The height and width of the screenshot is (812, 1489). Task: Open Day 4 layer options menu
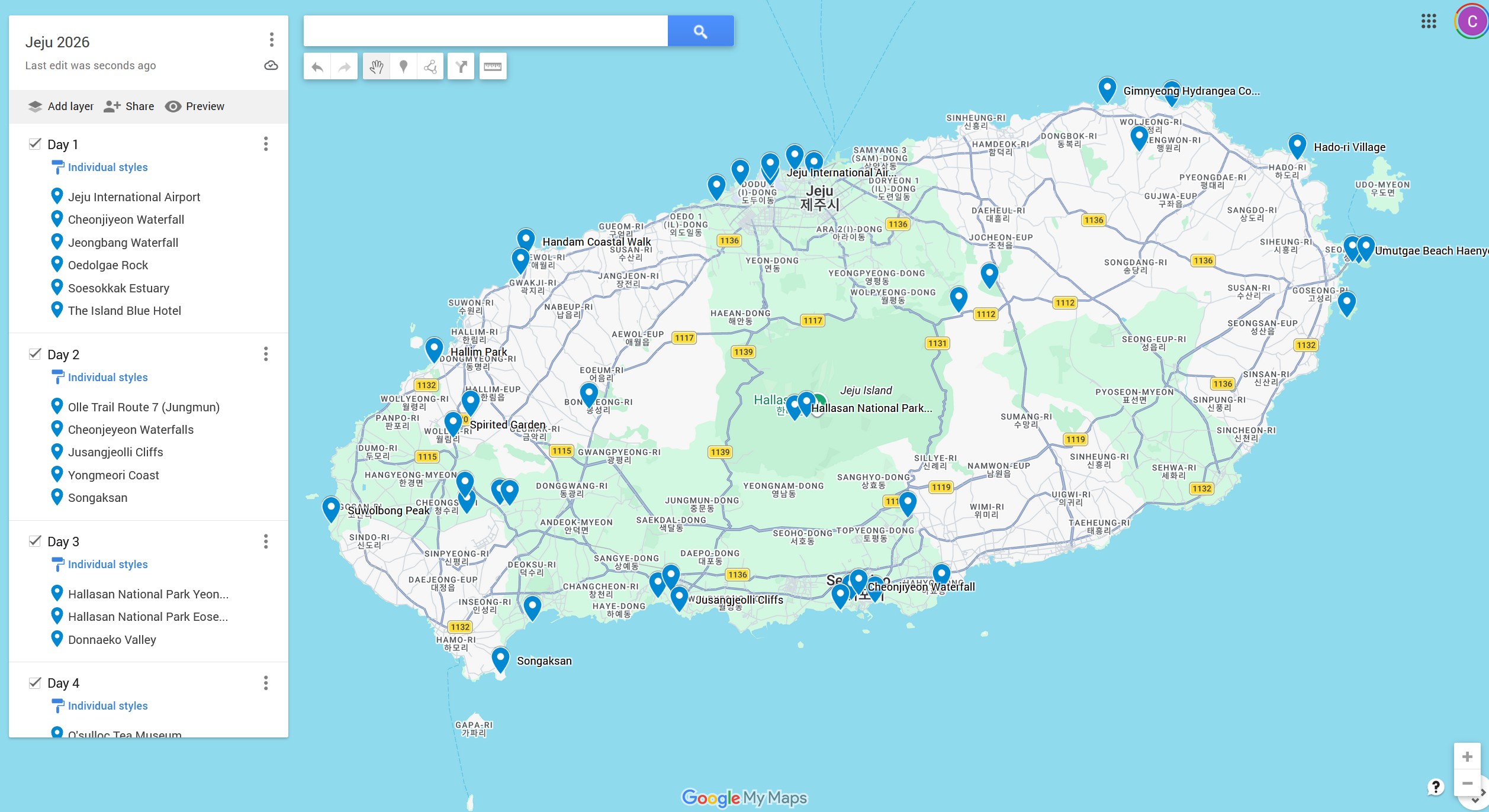click(266, 683)
